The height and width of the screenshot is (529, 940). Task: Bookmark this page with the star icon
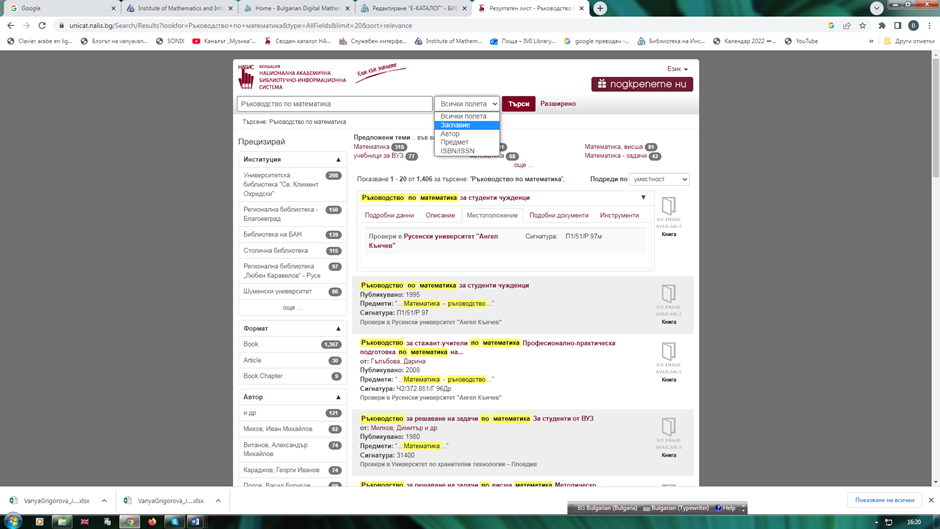pos(863,25)
